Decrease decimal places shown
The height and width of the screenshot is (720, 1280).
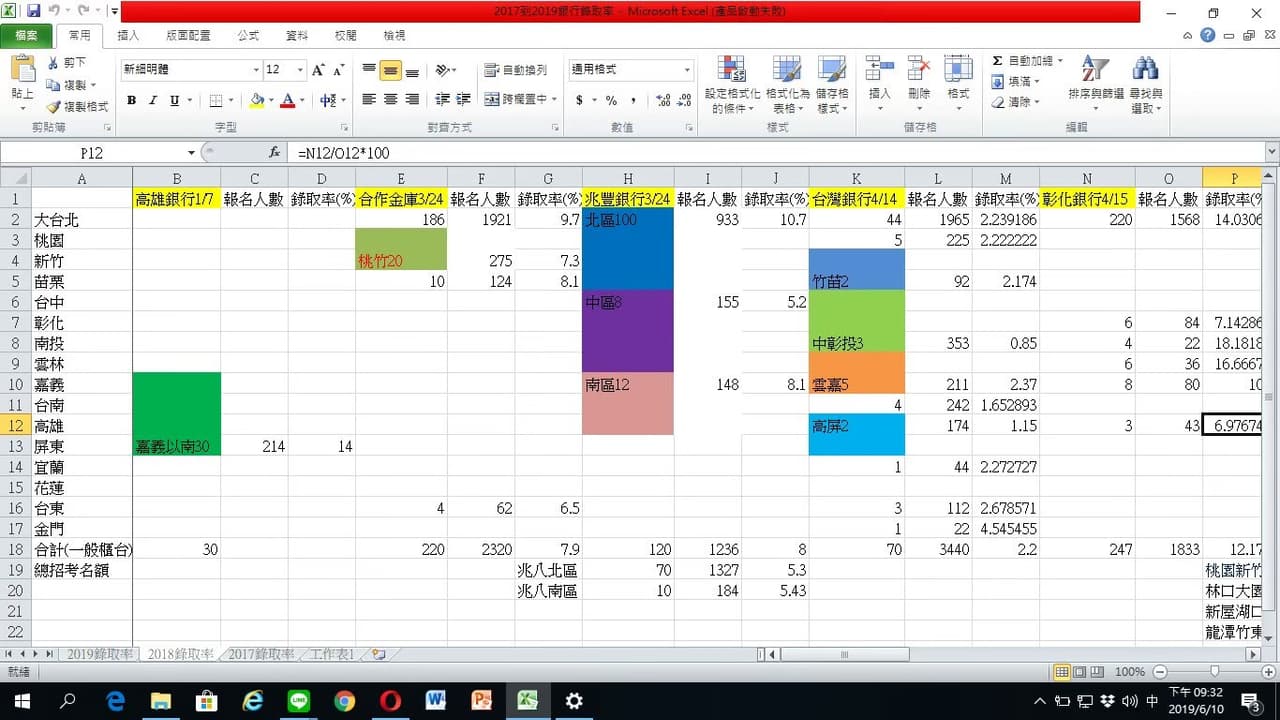tap(685, 100)
